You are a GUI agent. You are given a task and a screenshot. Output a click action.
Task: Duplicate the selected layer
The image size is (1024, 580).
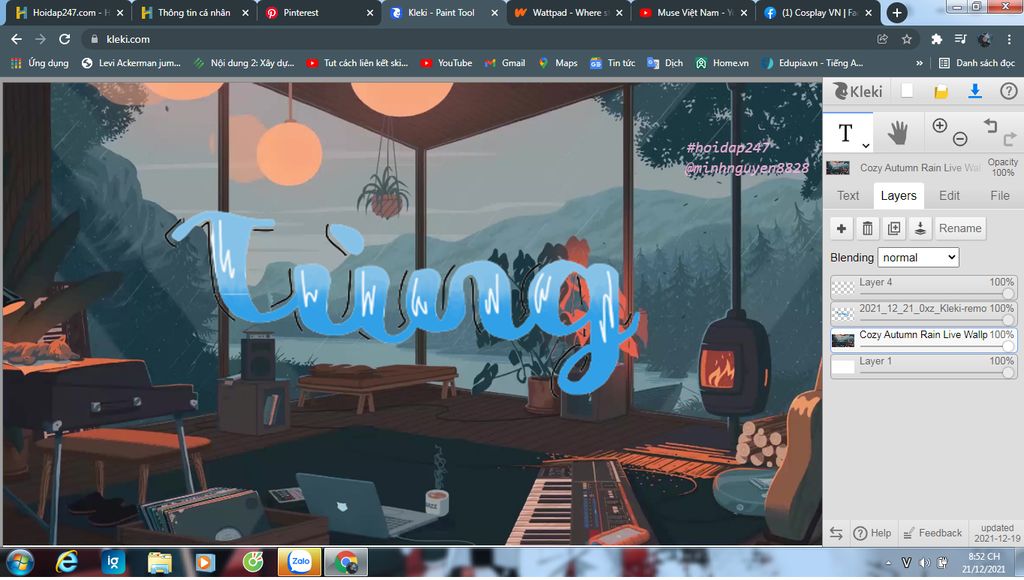coord(894,228)
